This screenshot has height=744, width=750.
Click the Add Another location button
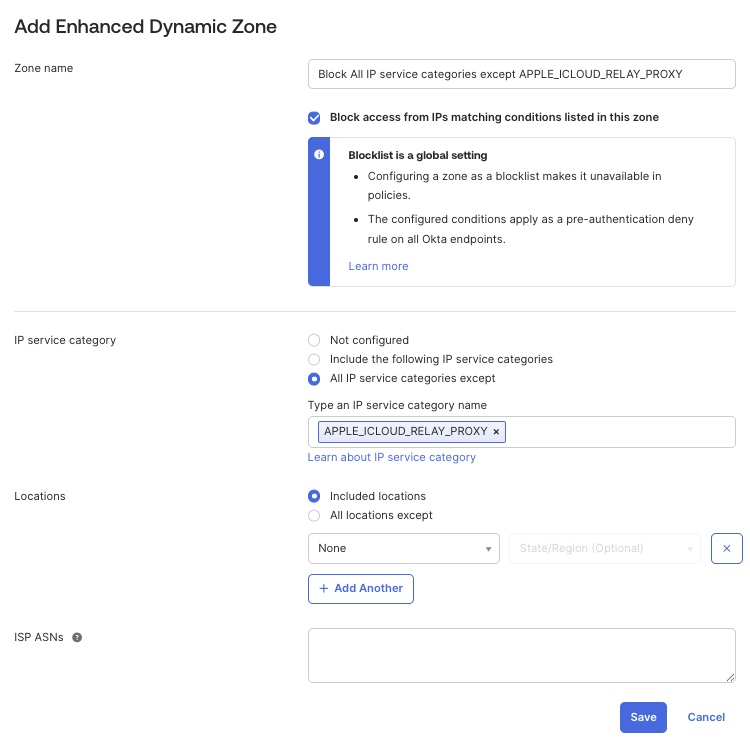tap(361, 588)
